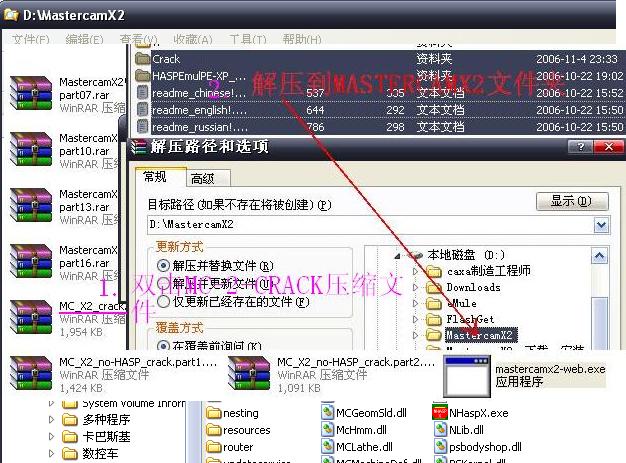Open MastercamX2 part07.rar archive icon
Viewport: 626px width, 463px height.
pyautogui.click(x=31, y=93)
